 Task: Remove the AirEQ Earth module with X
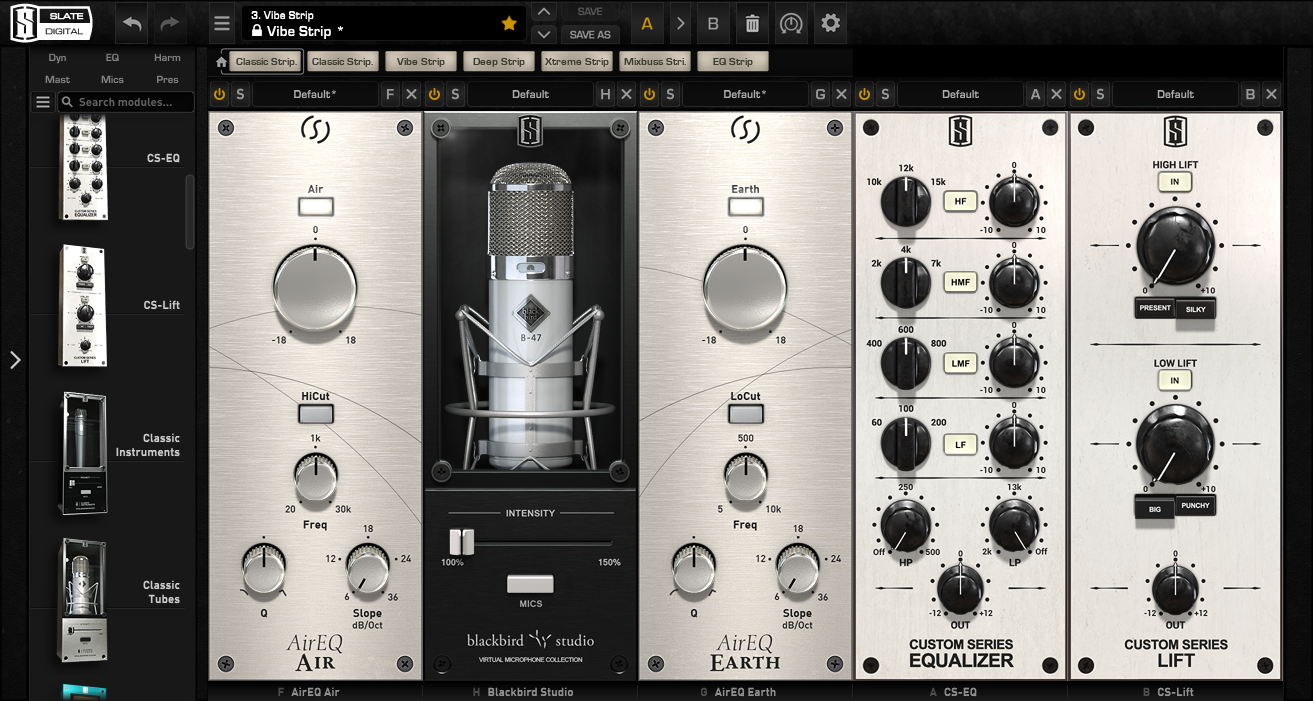coord(842,94)
